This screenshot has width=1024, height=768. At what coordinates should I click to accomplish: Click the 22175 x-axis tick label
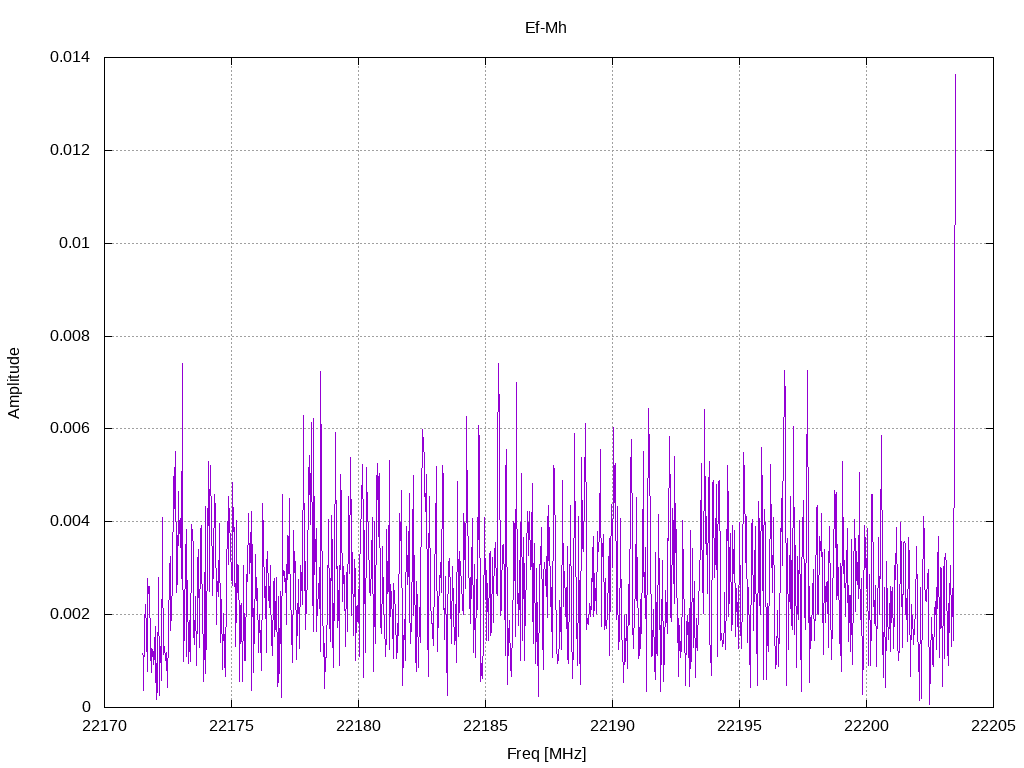coord(231,726)
